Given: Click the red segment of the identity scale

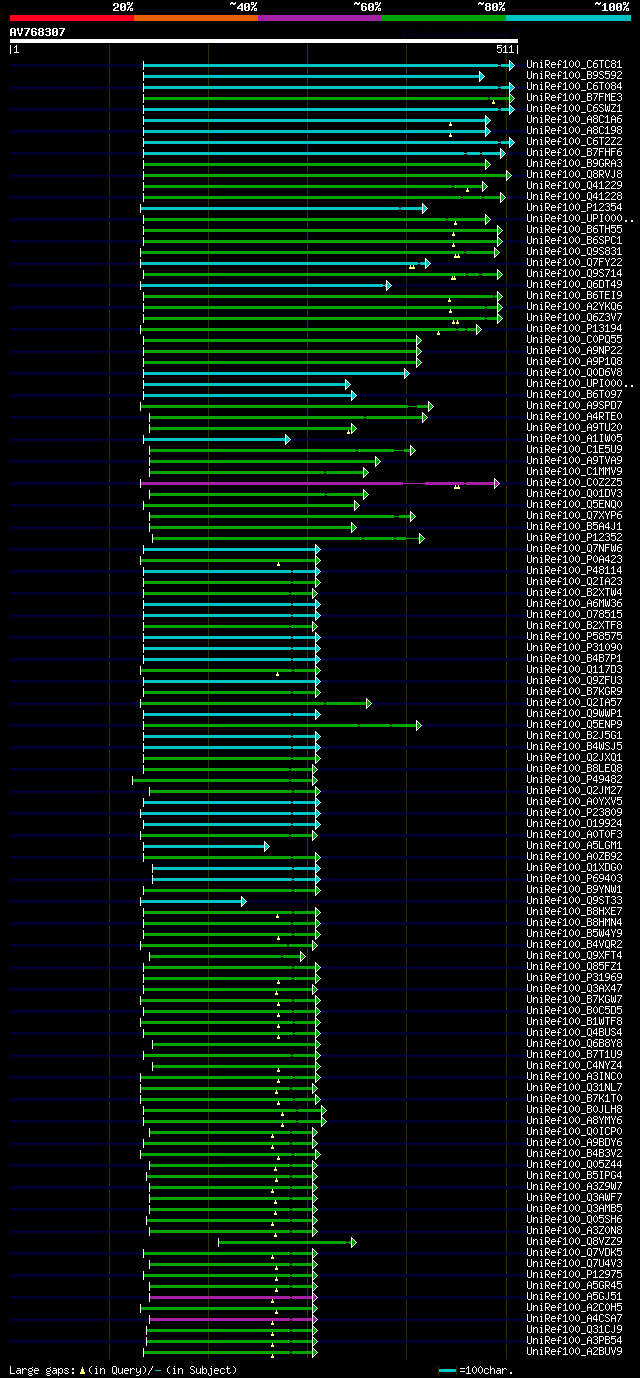Looking at the screenshot, I should click(x=71, y=18).
